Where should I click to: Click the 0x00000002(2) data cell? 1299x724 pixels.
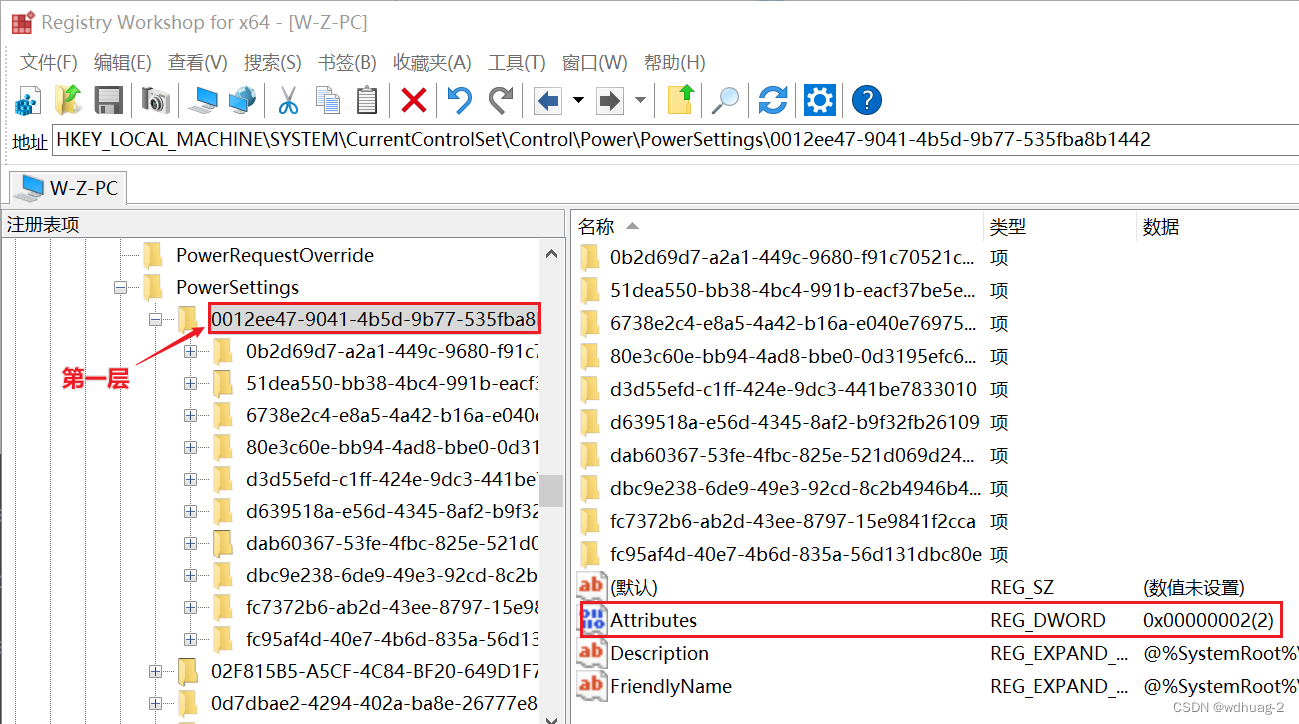[1208, 620]
